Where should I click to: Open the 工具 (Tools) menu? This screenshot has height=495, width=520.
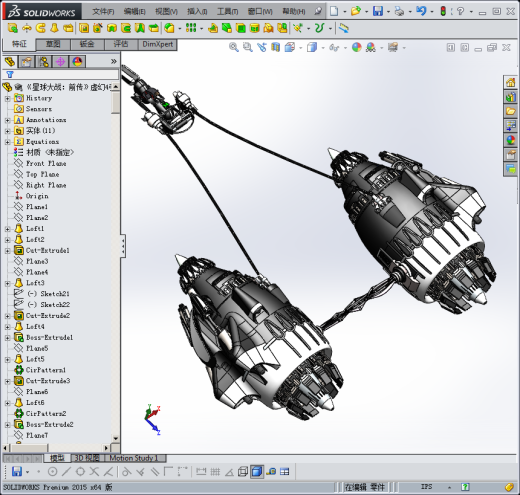(x=227, y=11)
